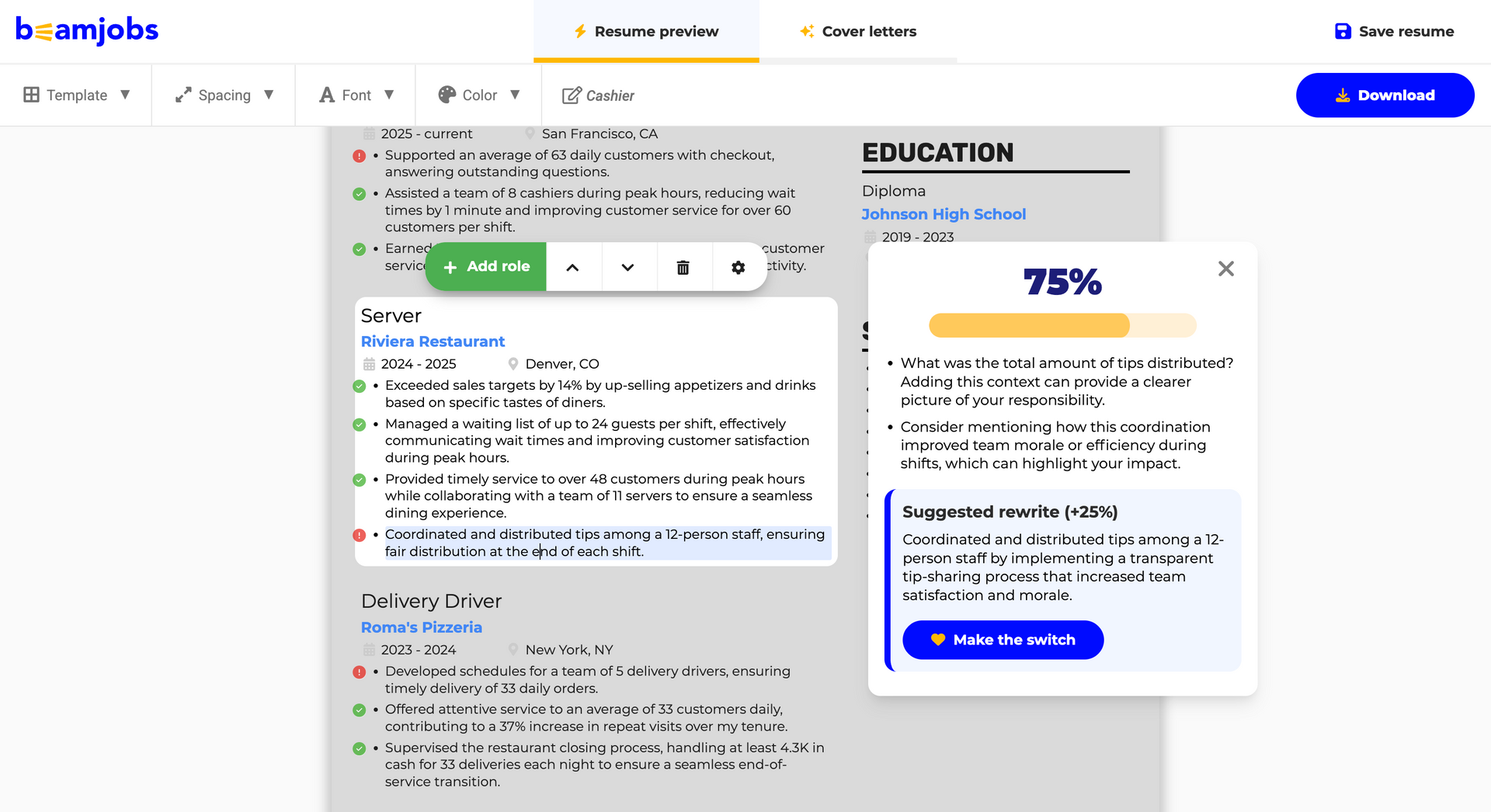The image size is (1491, 812).
Task: Click green check for 8 cashiers bullet
Action: point(359,194)
